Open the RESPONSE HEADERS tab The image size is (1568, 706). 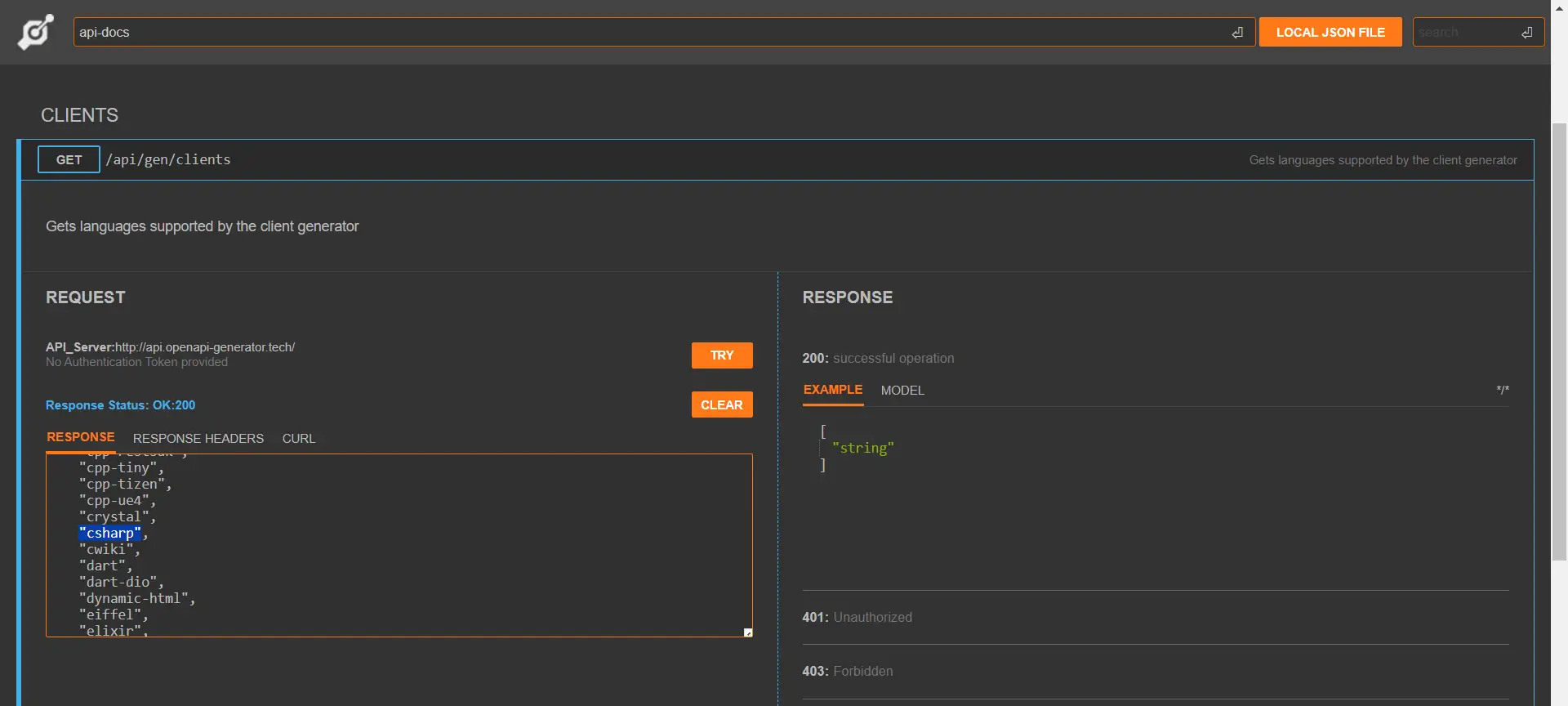point(198,439)
